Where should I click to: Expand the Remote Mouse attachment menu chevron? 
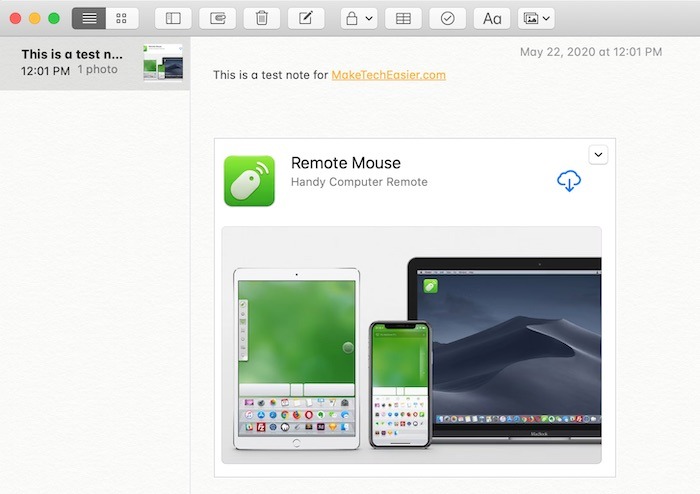(598, 155)
